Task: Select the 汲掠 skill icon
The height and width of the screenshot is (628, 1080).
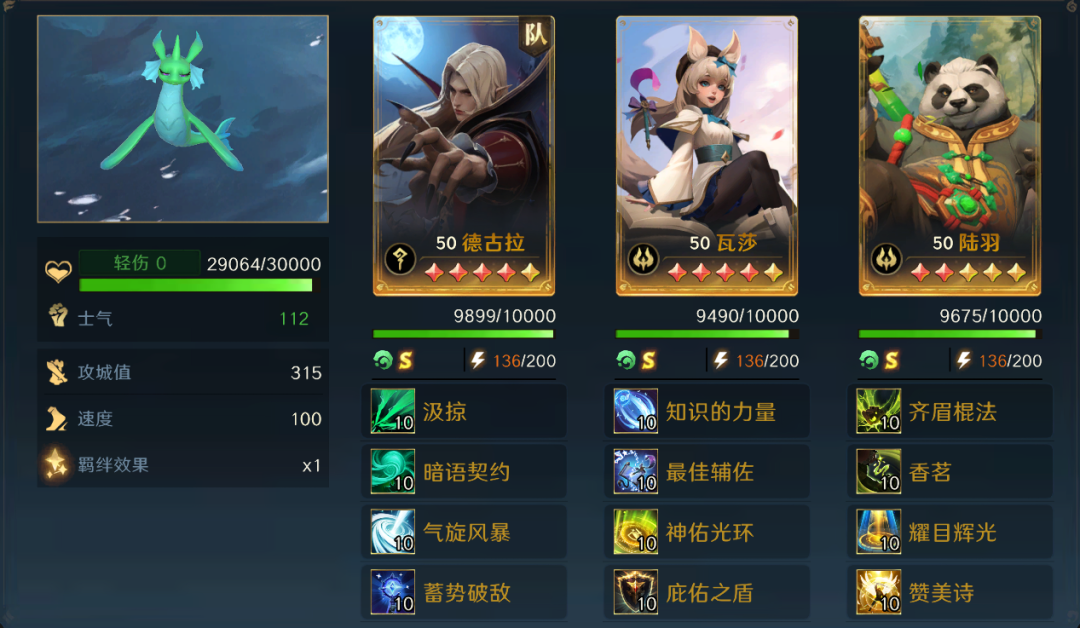Action: pyautogui.click(x=393, y=411)
